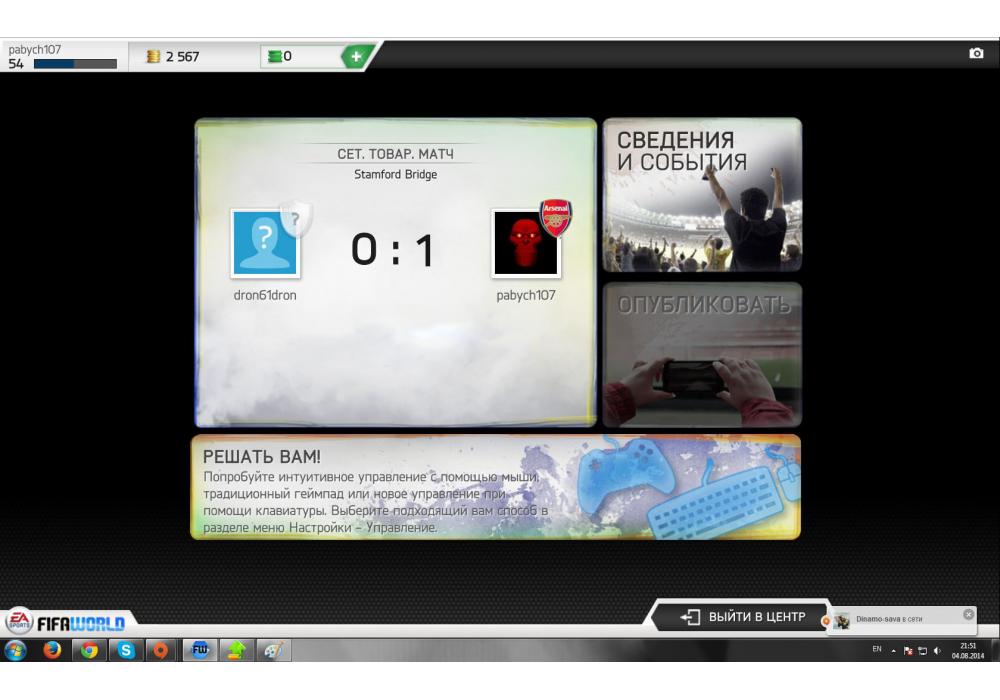Click the camera screenshot icon
Screen dimensions: 1000x700
pyautogui.click(x=976, y=54)
